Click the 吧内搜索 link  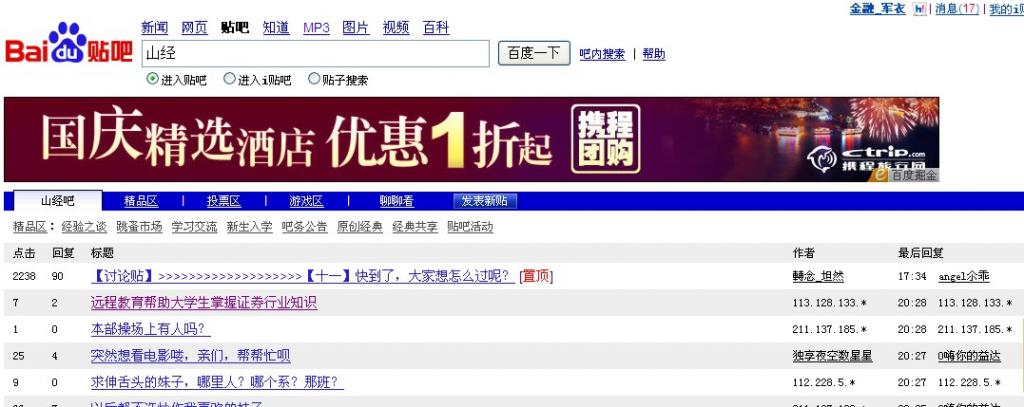tap(602, 54)
